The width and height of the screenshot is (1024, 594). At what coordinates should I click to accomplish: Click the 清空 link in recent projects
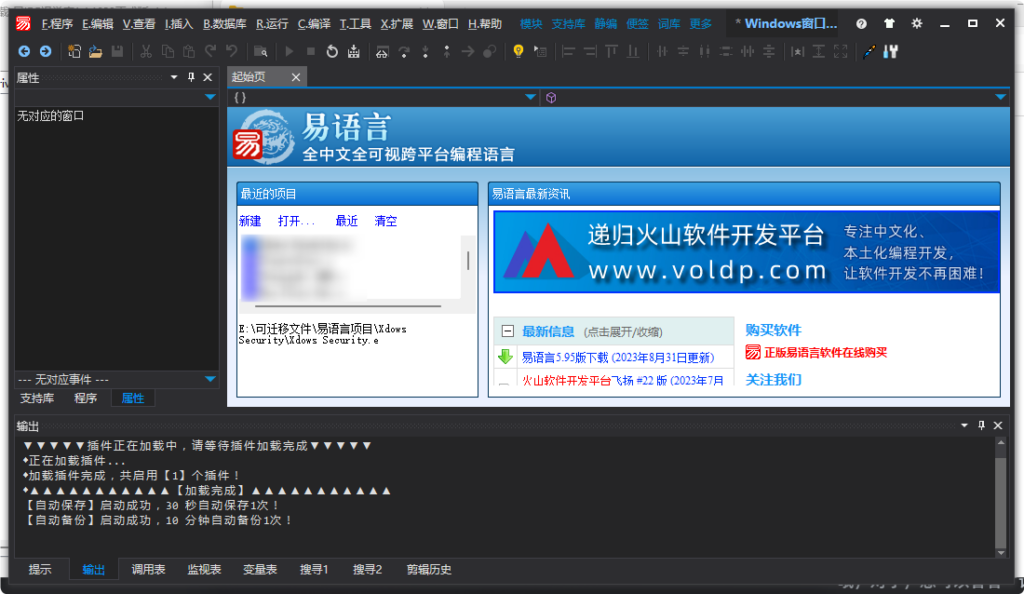[x=385, y=221]
